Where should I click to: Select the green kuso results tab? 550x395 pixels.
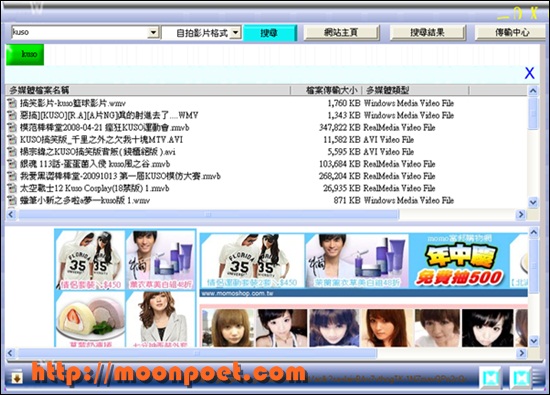click(25, 54)
